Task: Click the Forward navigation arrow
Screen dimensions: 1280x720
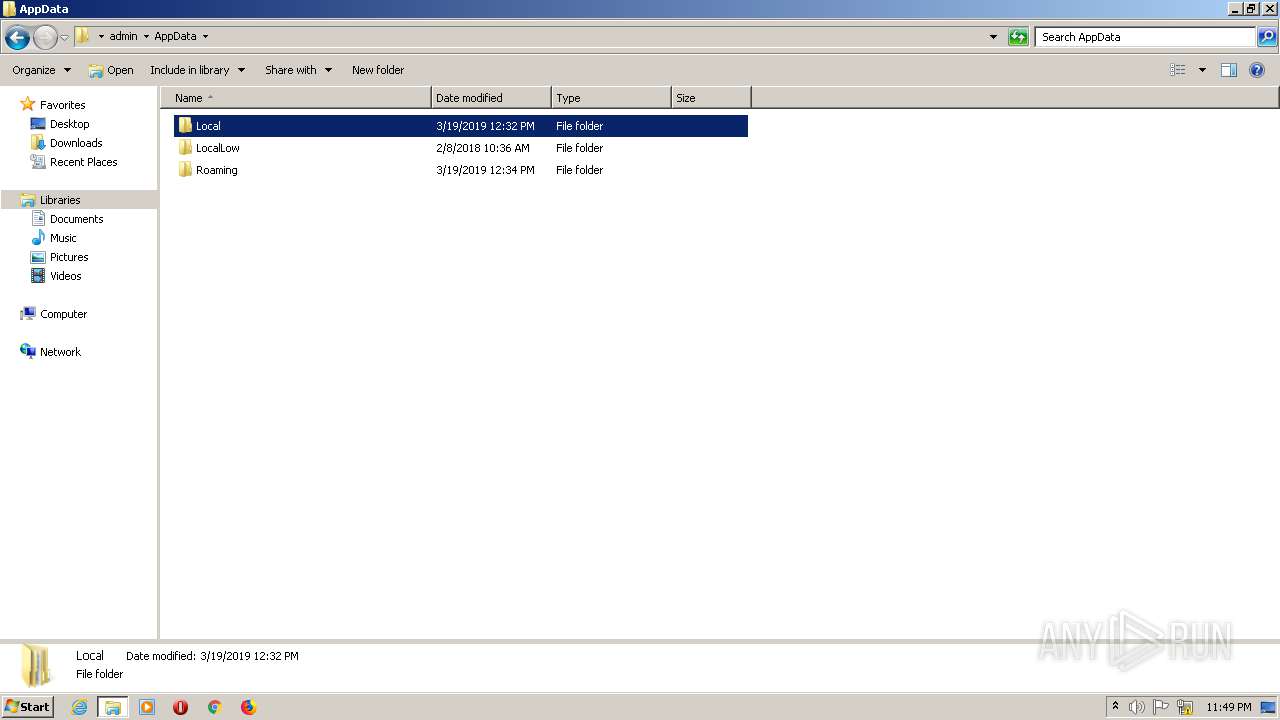Action: [x=45, y=38]
